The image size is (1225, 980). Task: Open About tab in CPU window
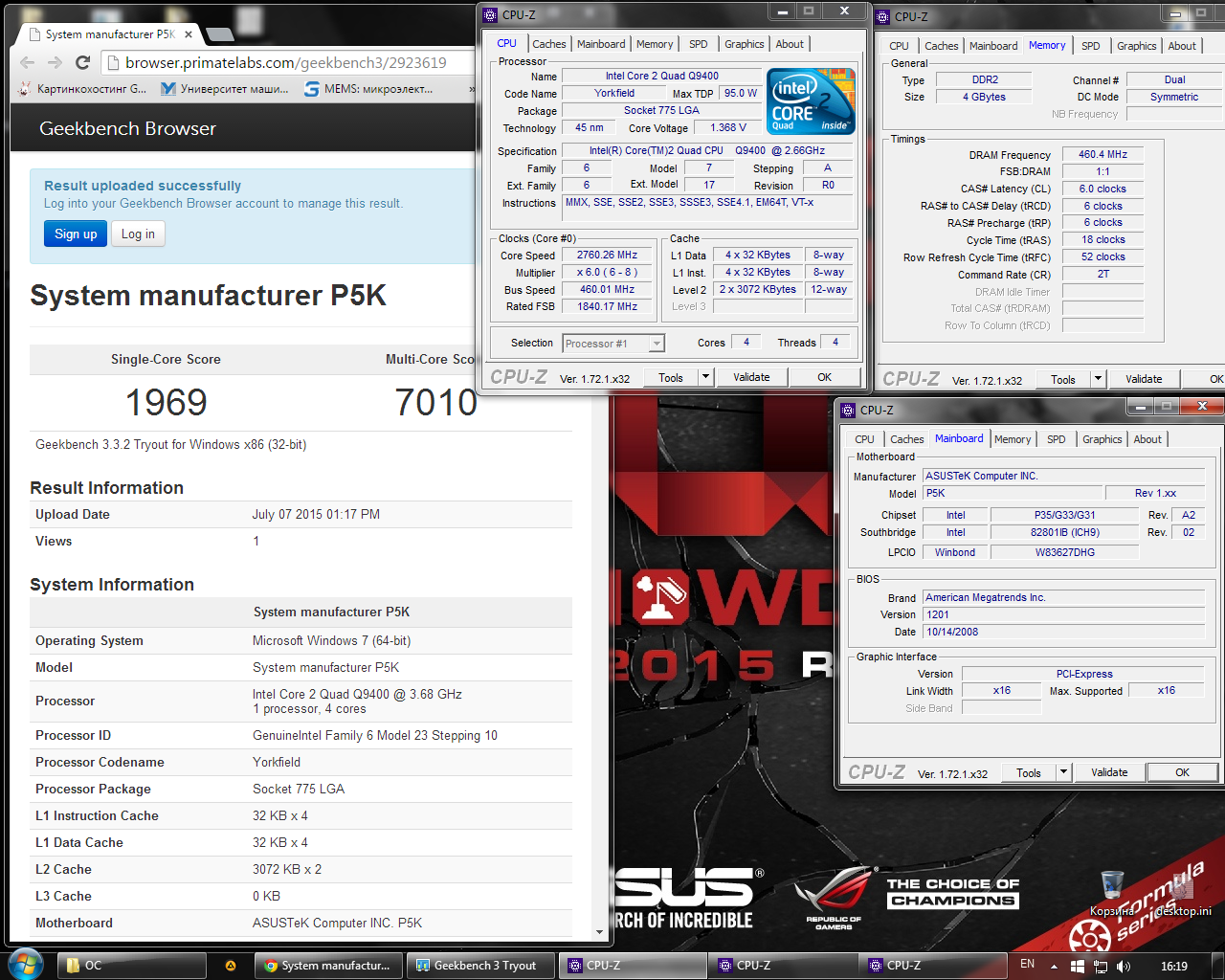pyautogui.click(x=790, y=44)
